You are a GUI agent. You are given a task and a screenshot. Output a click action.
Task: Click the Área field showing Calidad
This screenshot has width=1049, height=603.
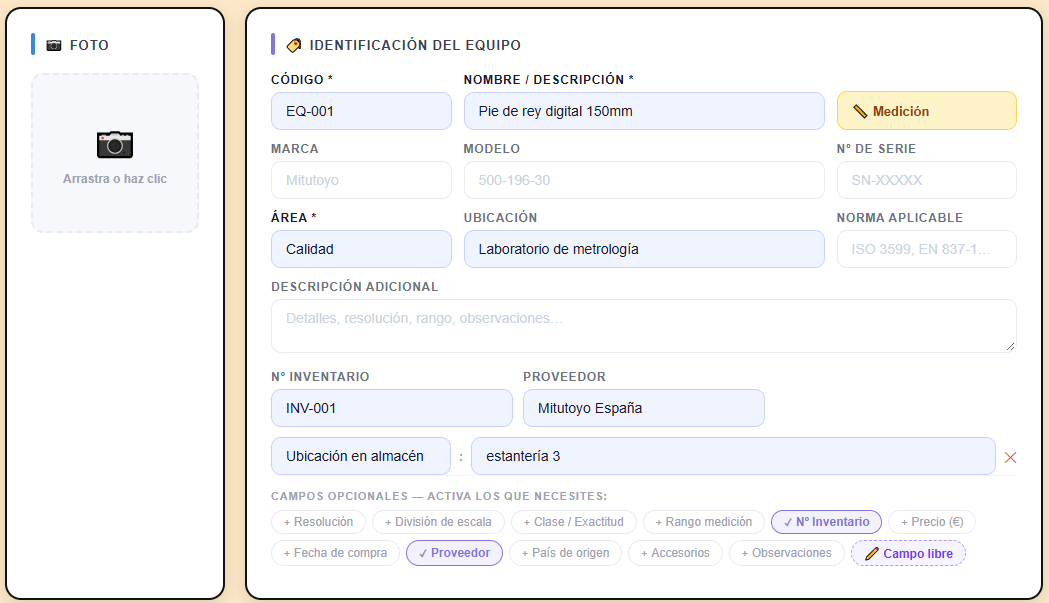361,249
